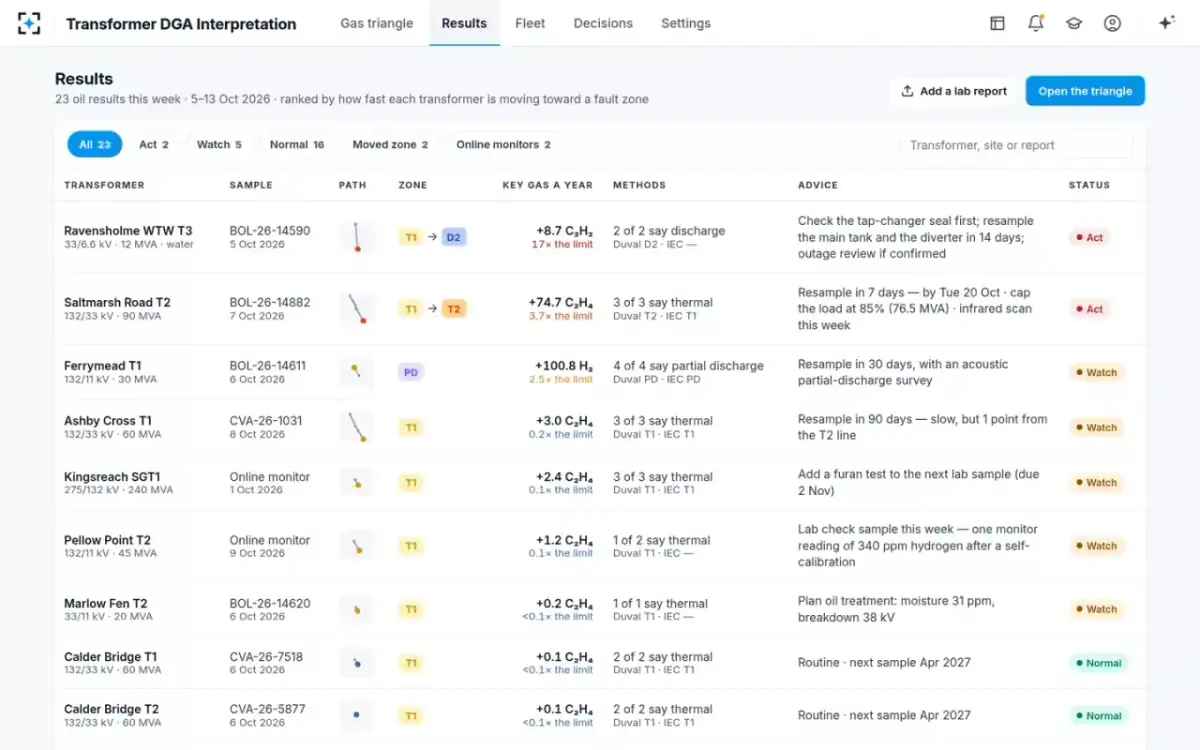Open the path chart for Ferrymead T1
The image size is (1200, 750).
coord(357,372)
